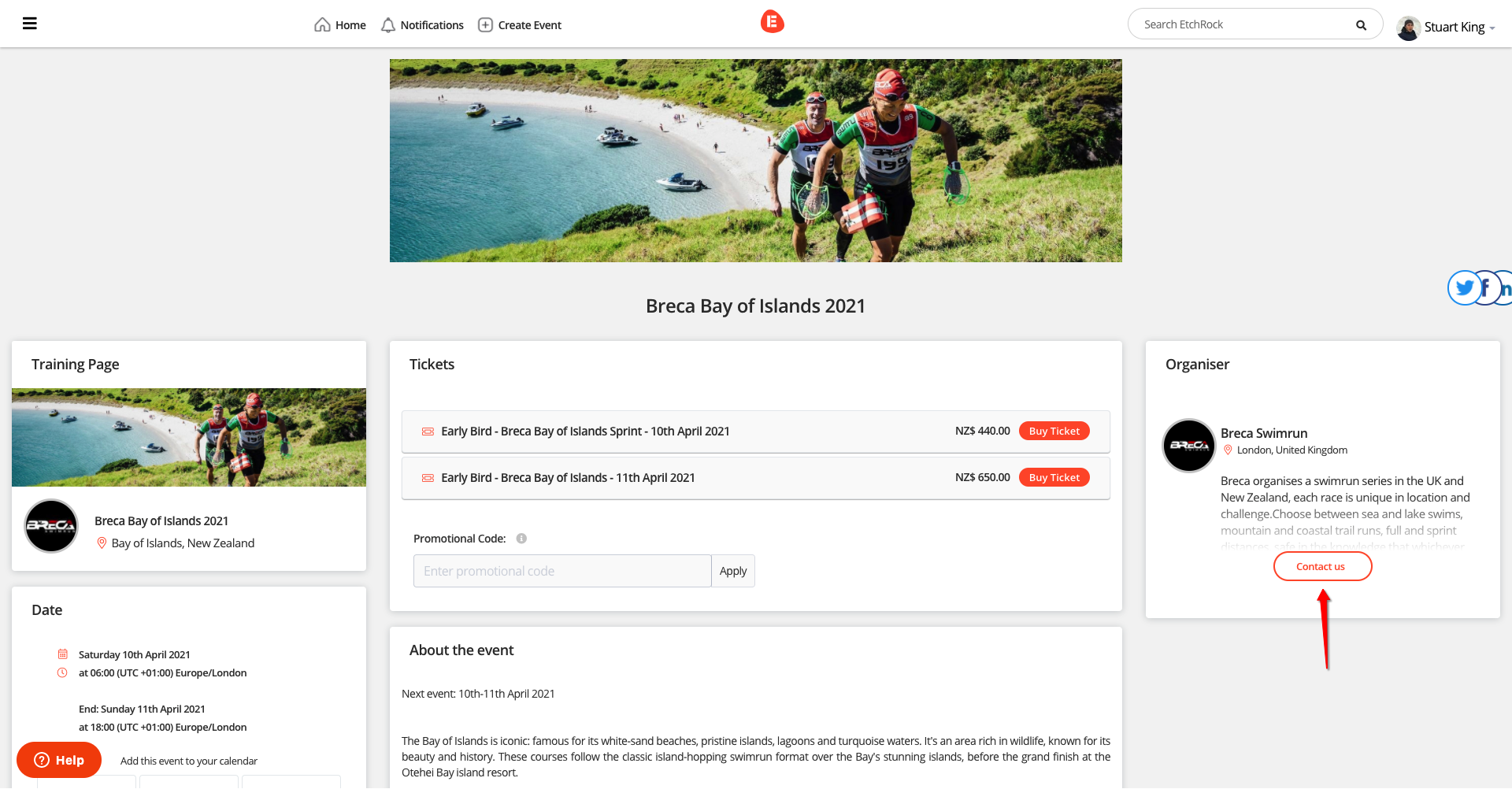The image size is (1512, 789).
Task: Open the Notifications menu item
Action: [422, 25]
